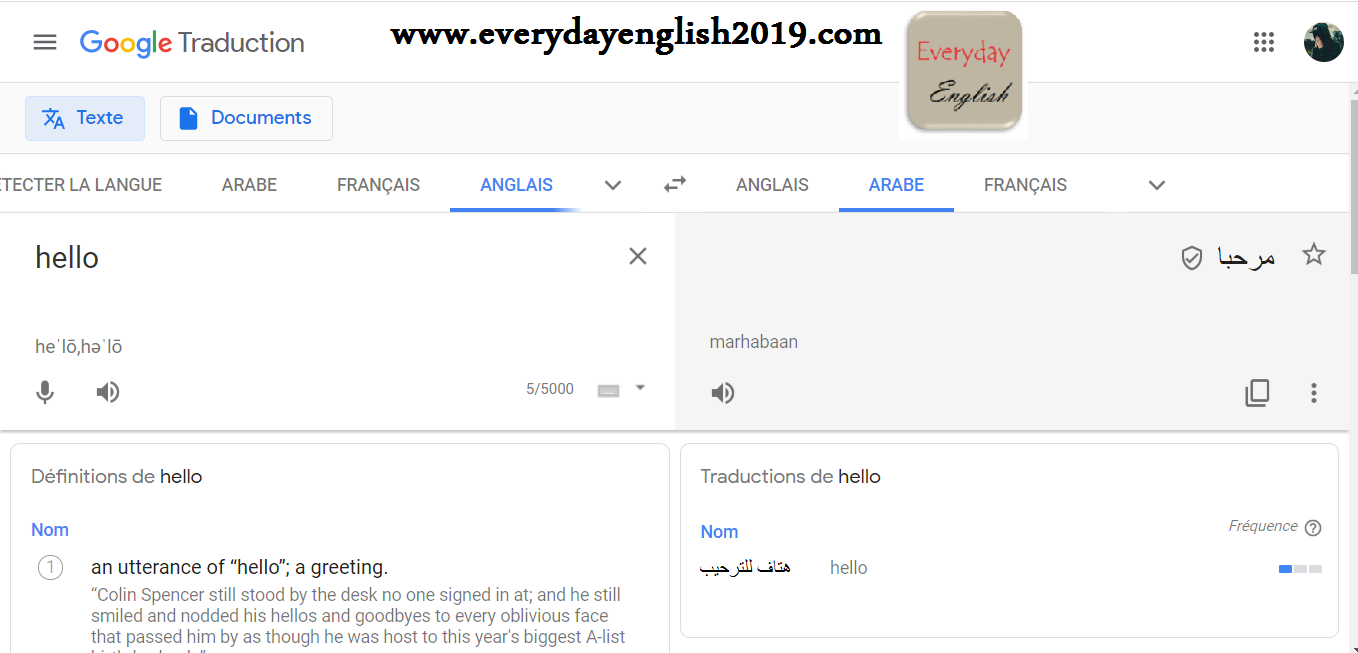Swap source and target languages

click(x=675, y=184)
